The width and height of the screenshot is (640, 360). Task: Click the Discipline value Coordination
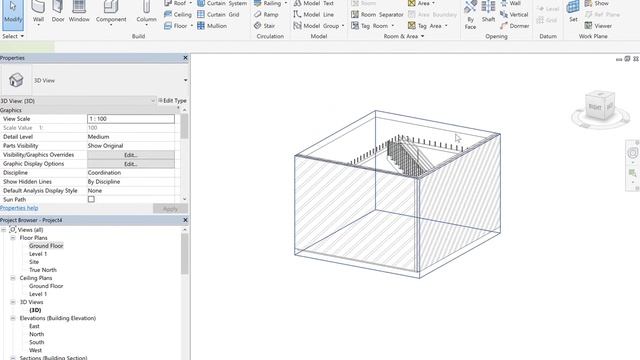(x=104, y=173)
